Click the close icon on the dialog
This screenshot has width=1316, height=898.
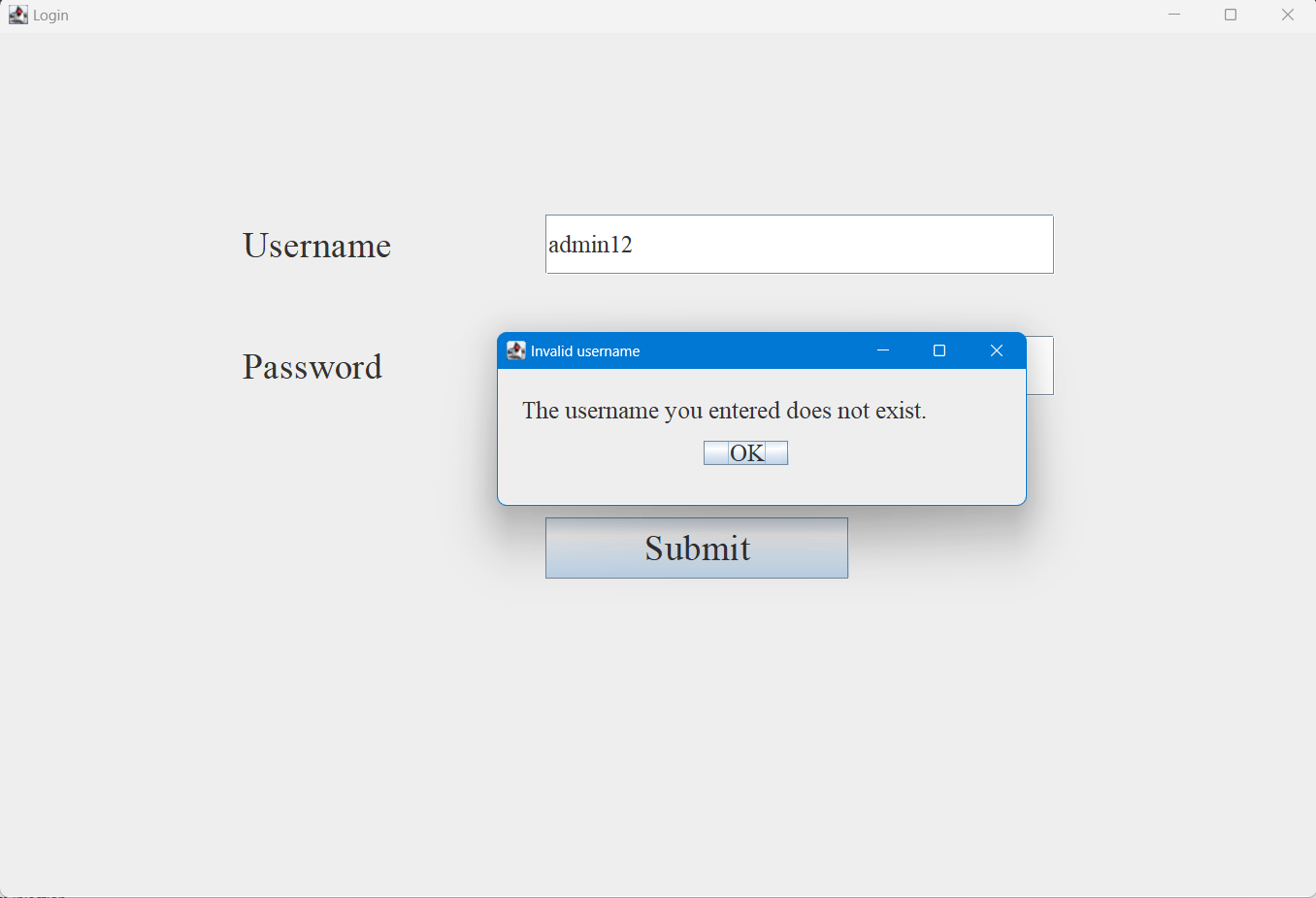(996, 350)
